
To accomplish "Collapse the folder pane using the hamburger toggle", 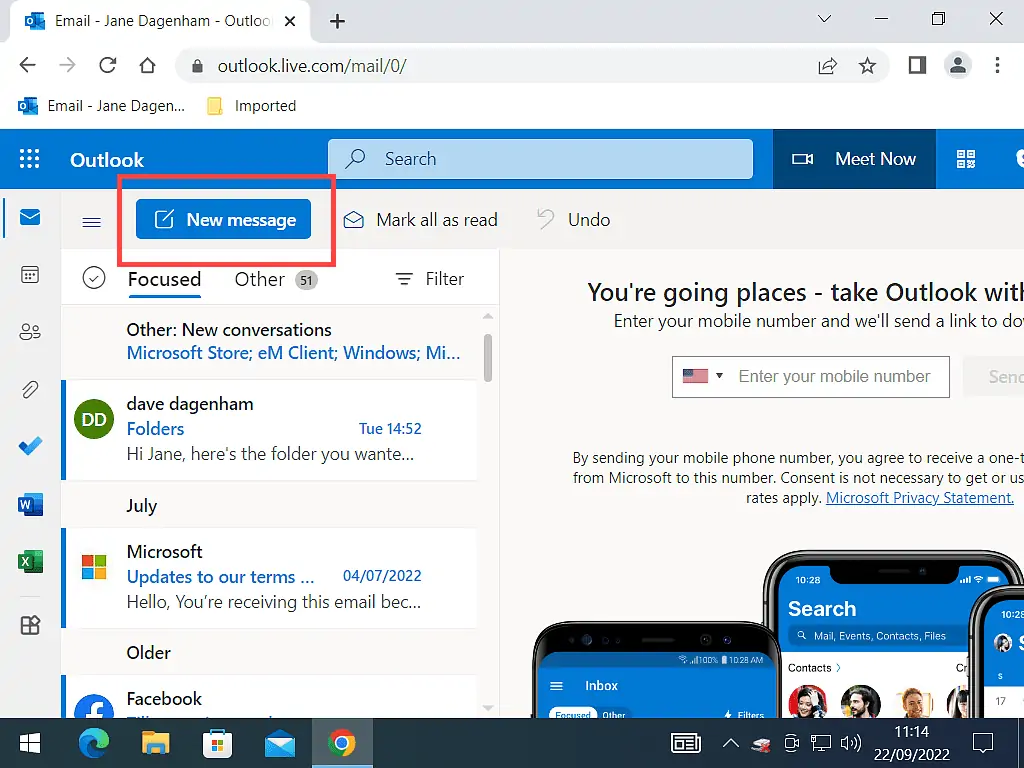I will click(x=90, y=221).
